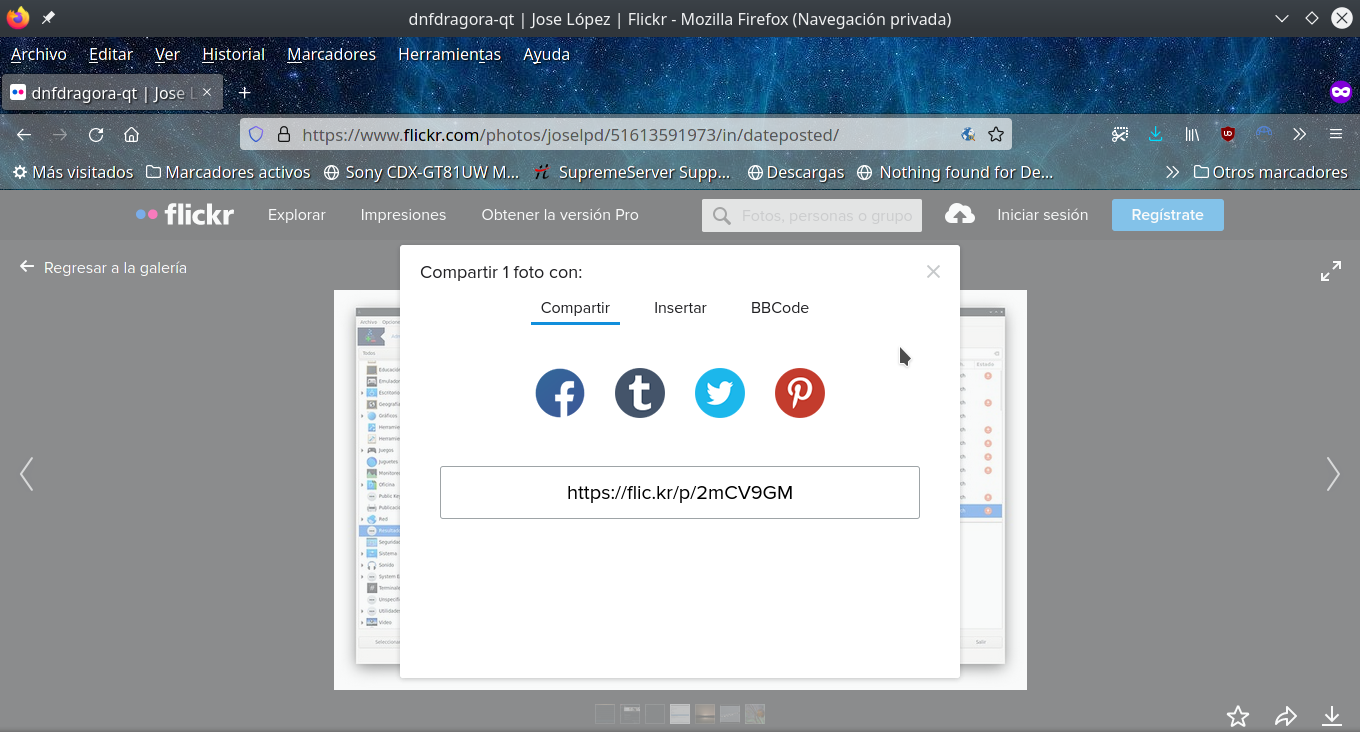Switch to the Compartir tab
Viewport: 1360px width, 732px height.
575,308
